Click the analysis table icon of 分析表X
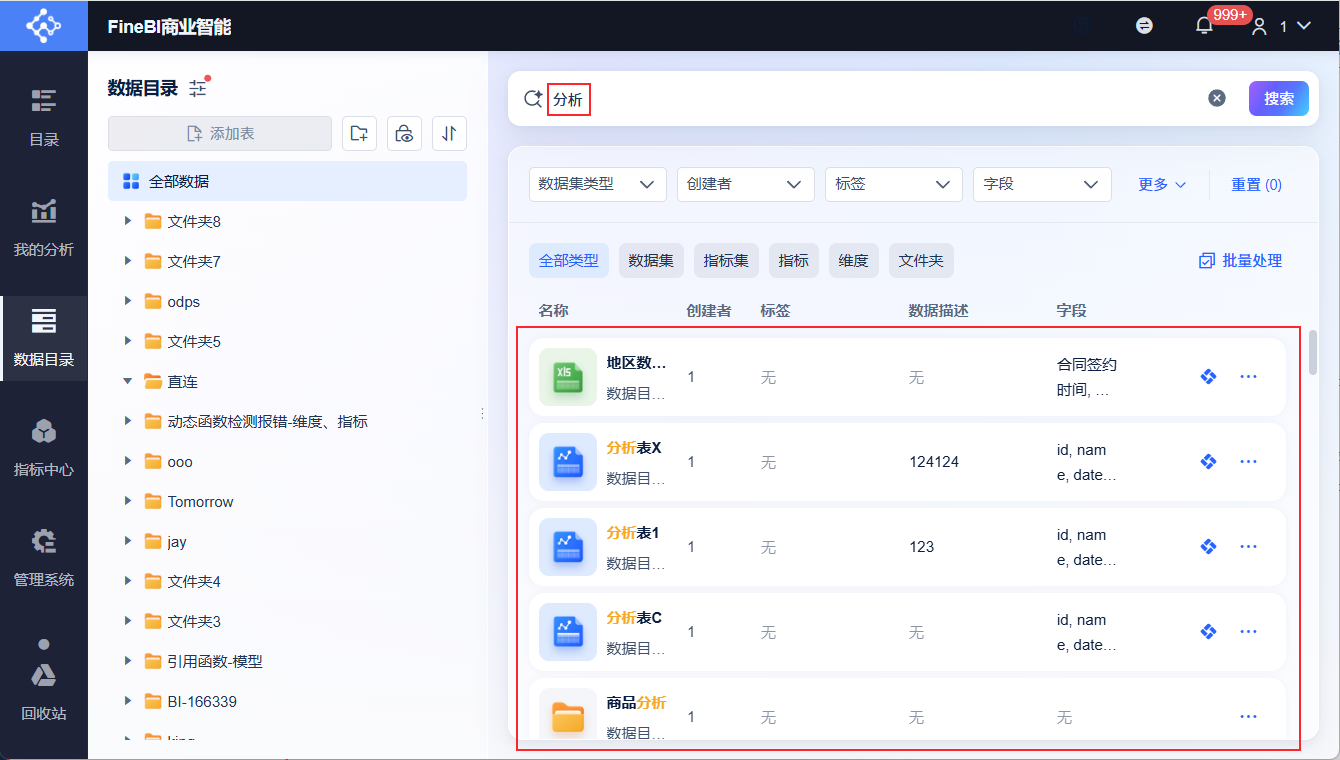 click(x=568, y=462)
